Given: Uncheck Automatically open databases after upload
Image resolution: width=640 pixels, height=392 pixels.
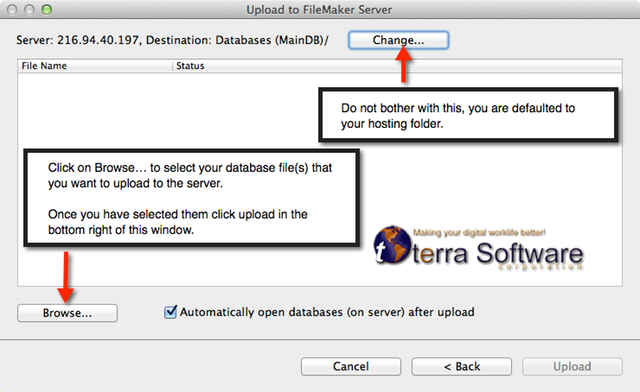Looking at the screenshot, I should click(x=170, y=312).
